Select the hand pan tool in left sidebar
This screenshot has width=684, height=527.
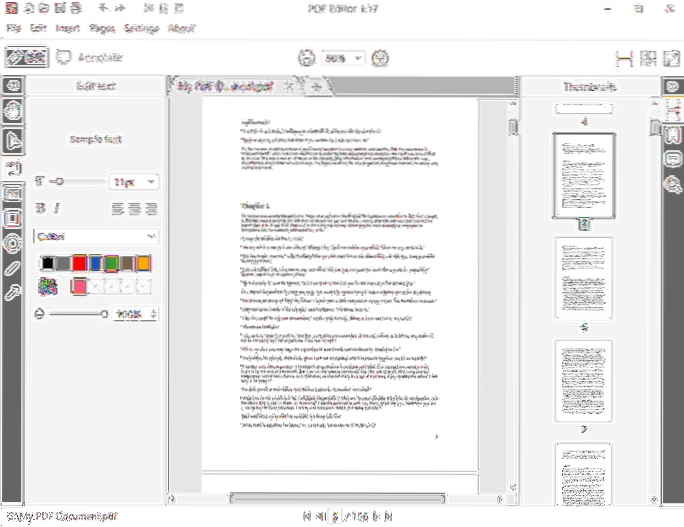(13, 111)
